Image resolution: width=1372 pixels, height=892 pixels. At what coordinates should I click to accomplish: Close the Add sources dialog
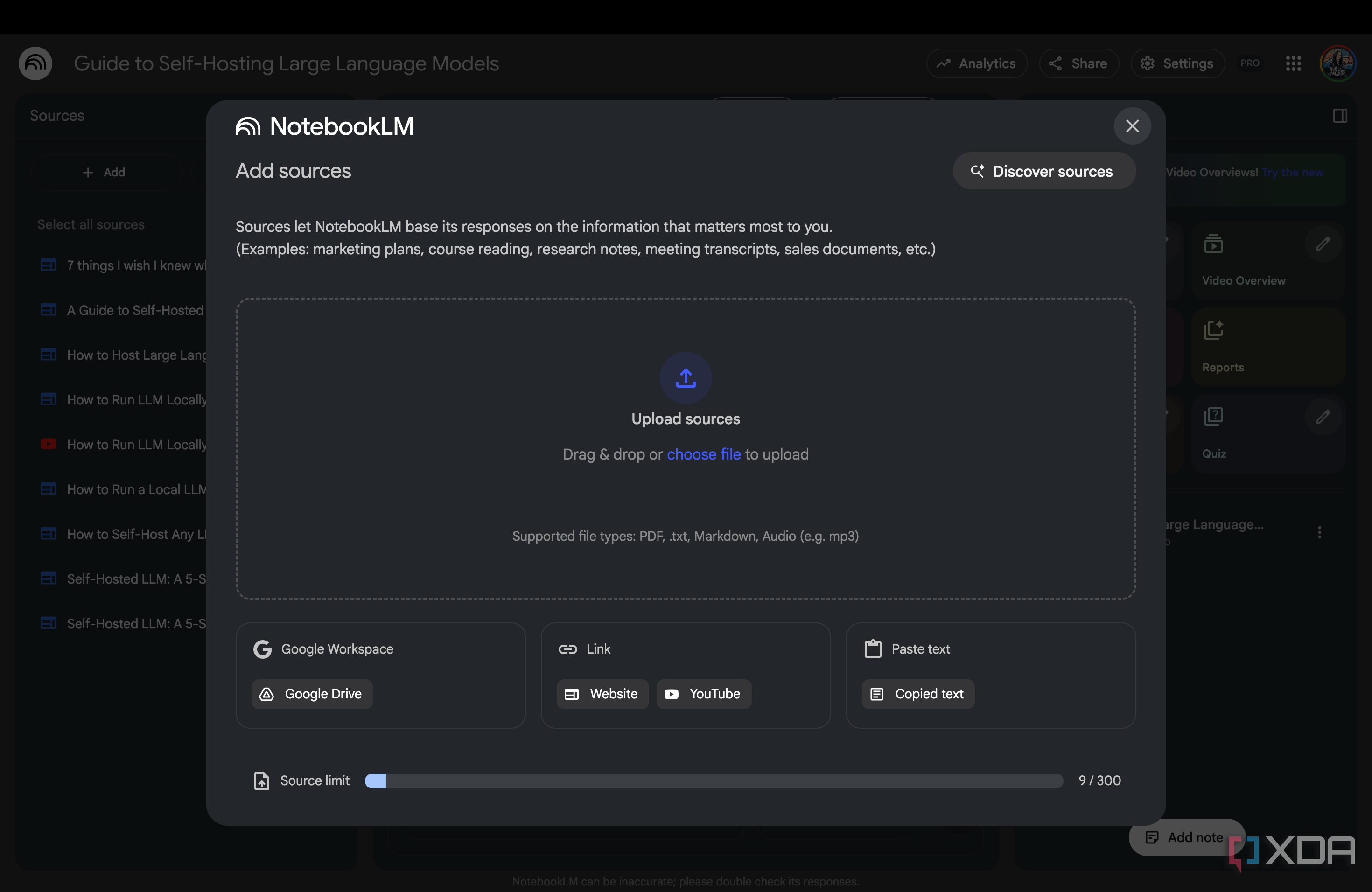1132,126
